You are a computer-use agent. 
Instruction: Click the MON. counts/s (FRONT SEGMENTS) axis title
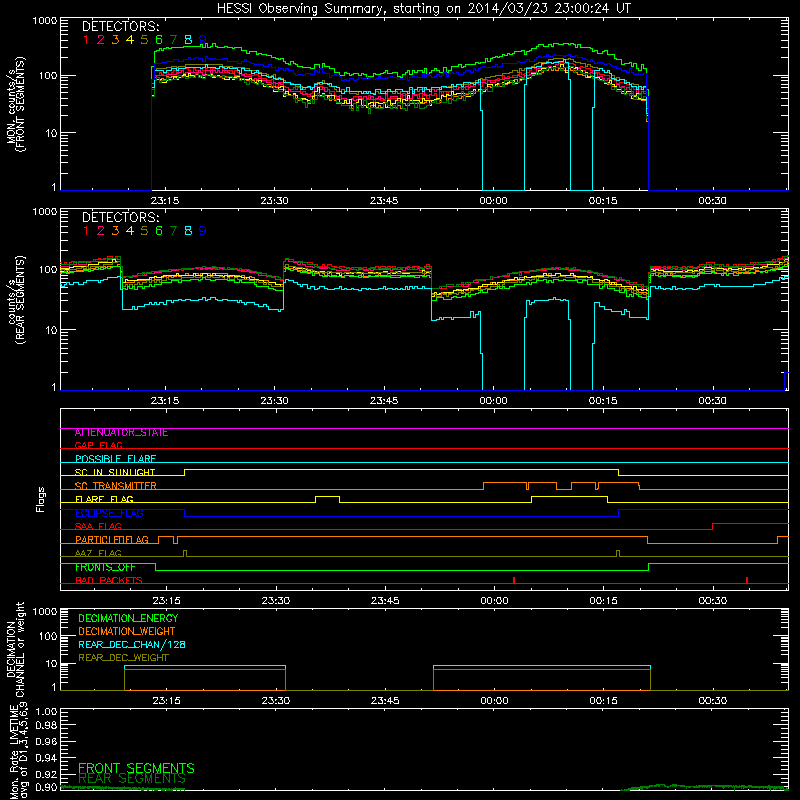tap(15, 104)
